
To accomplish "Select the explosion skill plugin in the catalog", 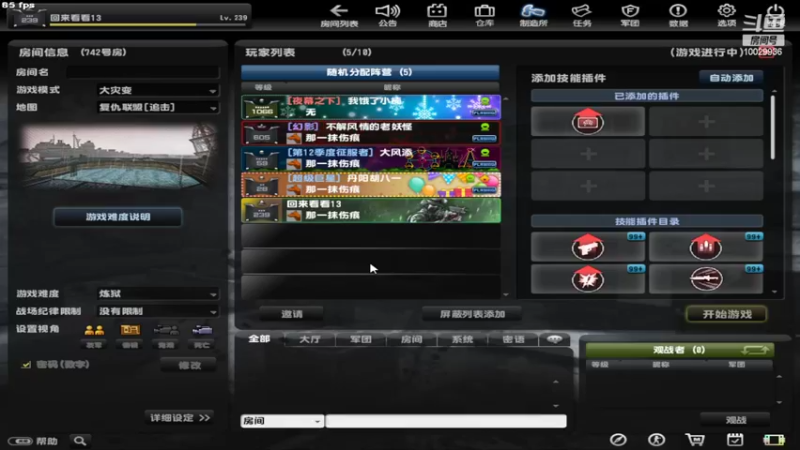I will click(x=588, y=279).
